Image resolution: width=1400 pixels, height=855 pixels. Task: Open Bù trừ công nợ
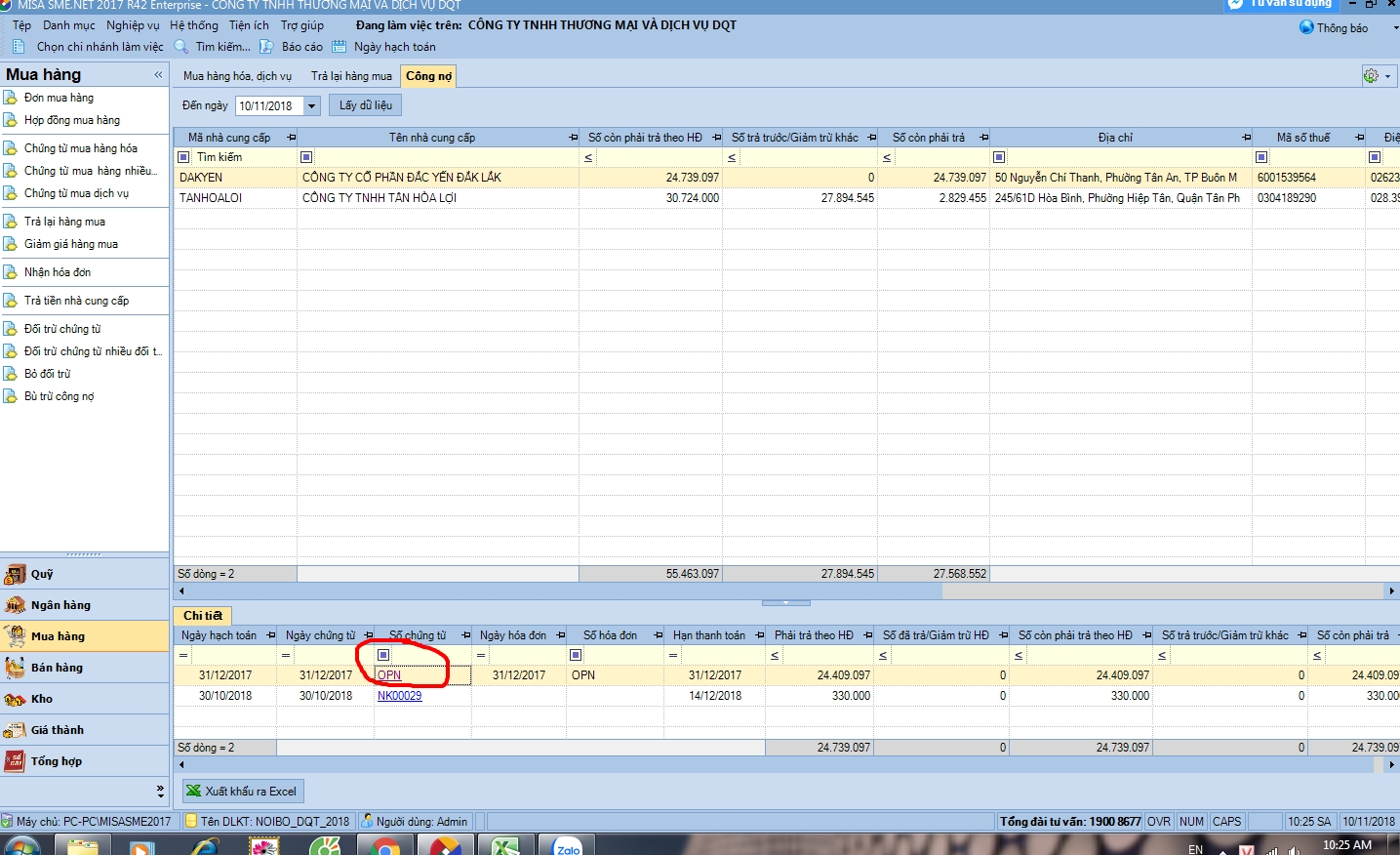point(59,396)
